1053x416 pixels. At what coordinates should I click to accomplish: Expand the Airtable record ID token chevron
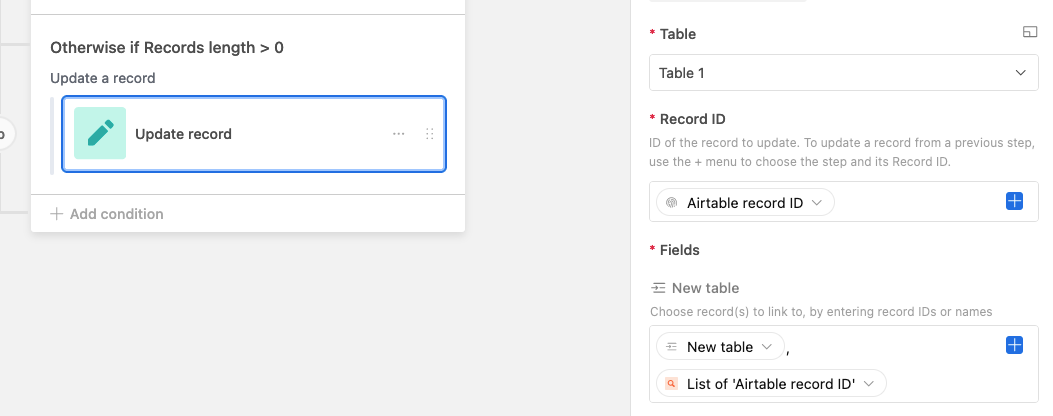817,202
